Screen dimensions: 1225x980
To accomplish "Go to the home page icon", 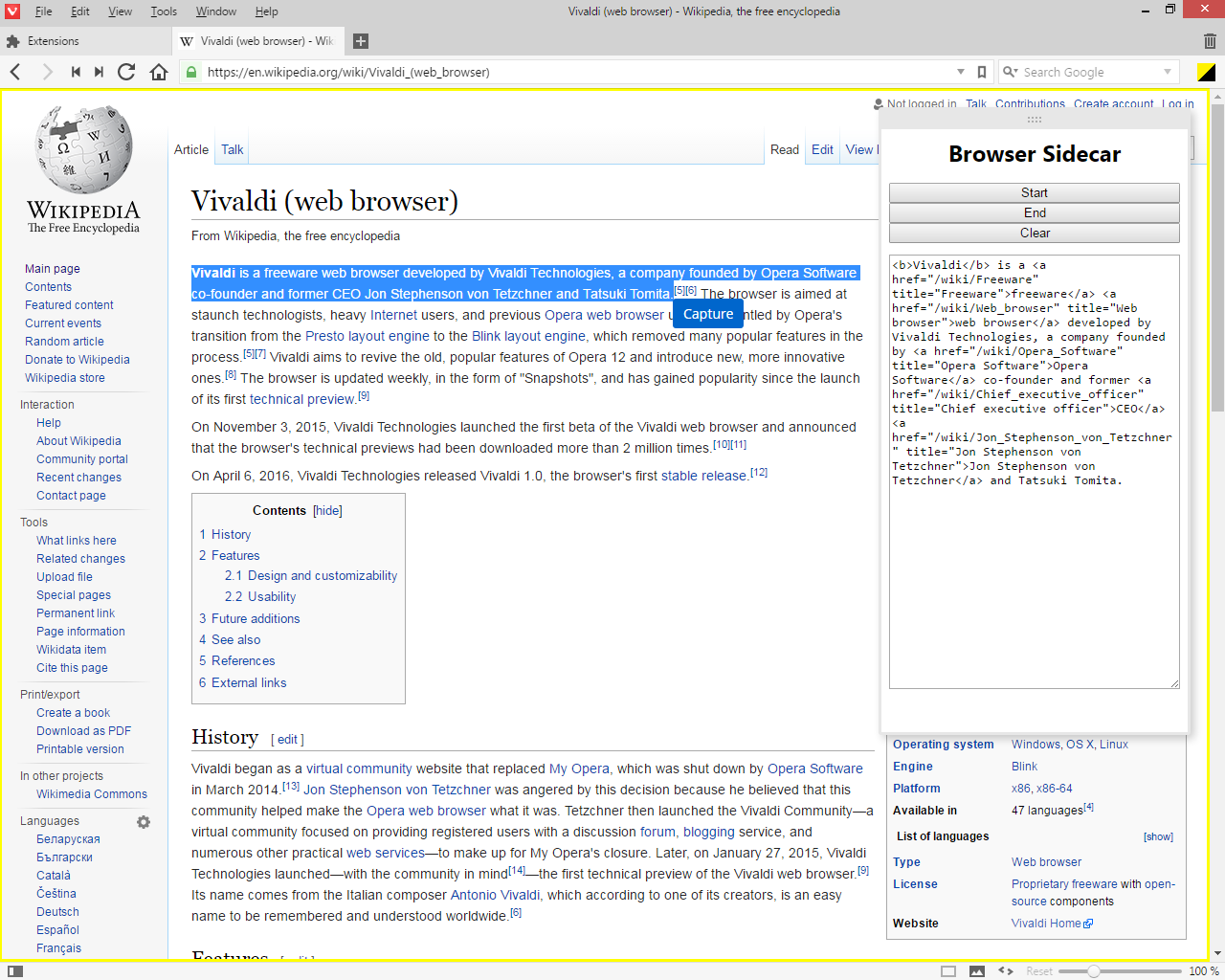I will (x=159, y=72).
